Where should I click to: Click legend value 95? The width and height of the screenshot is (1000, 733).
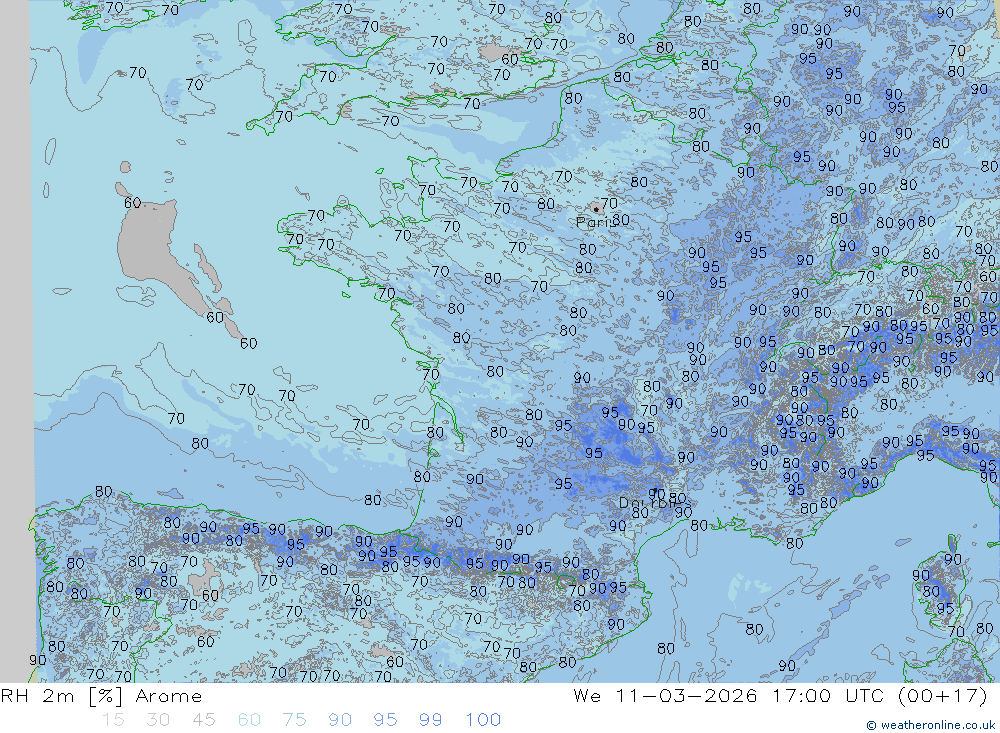tap(385, 720)
